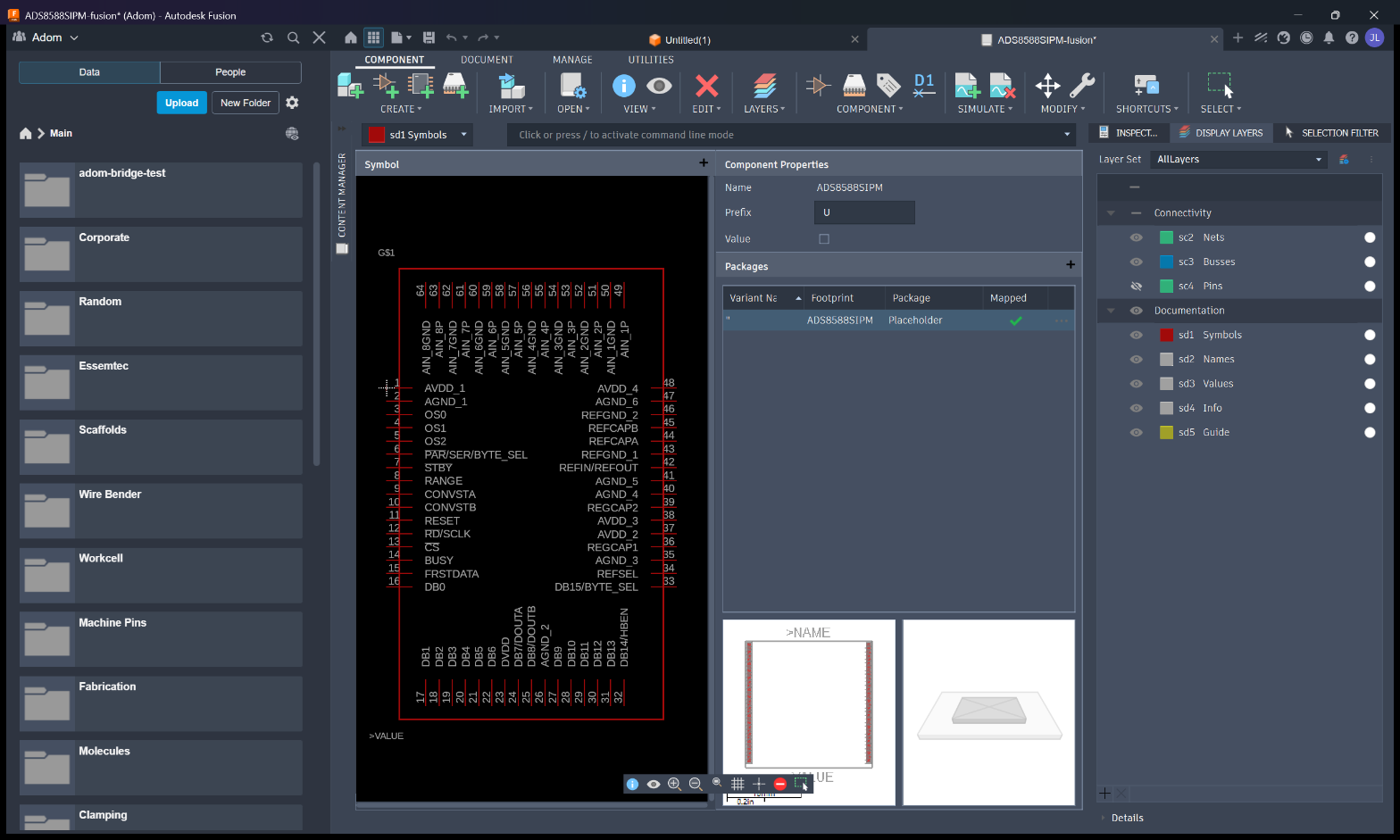Show the hidden sc4 Pins layer

1136,287
